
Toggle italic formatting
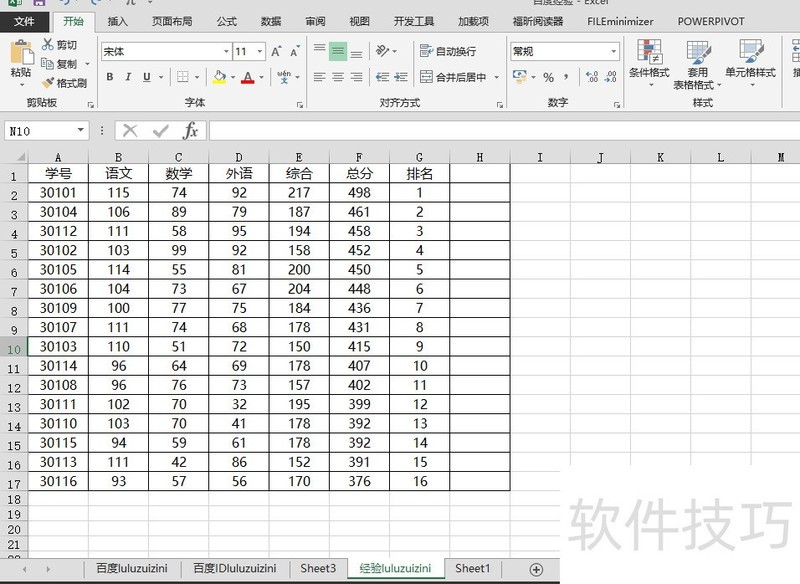pos(128,77)
